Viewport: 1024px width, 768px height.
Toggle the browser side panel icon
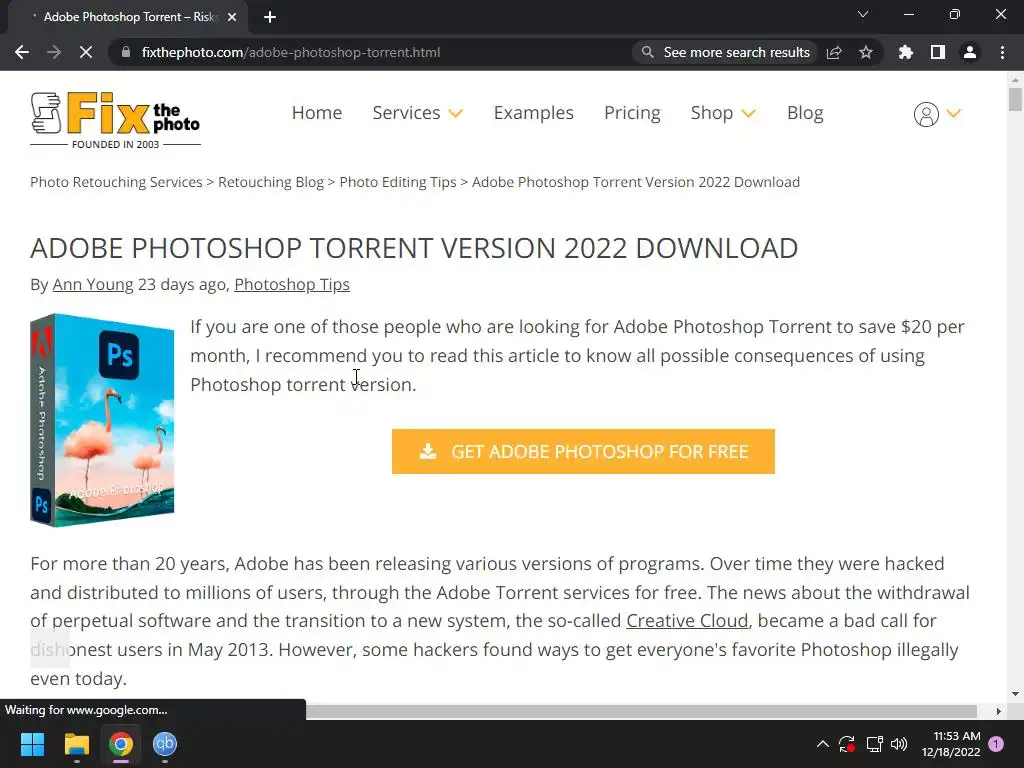pyautogui.click(x=938, y=52)
